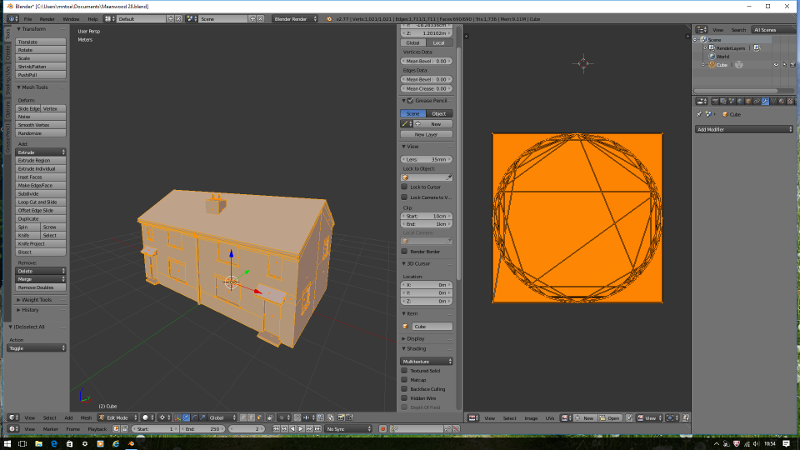Image resolution: width=800 pixels, height=450 pixels.
Task: Open the Window menu
Action: [x=71, y=19]
